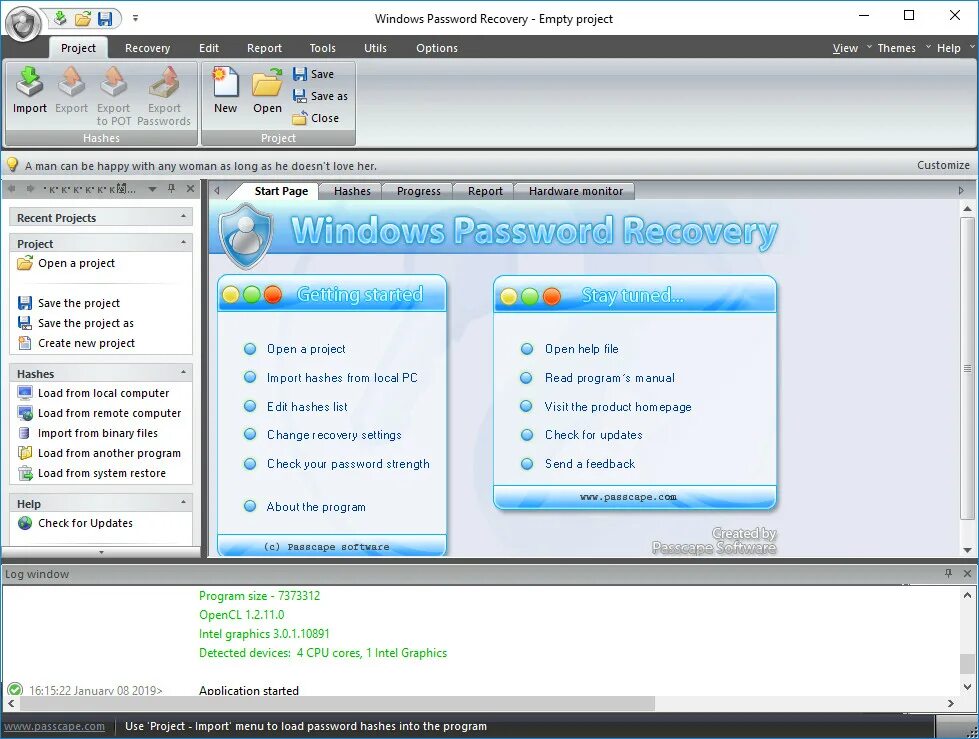Image resolution: width=979 pixels, height=739 pixels.
Task: Click Start Page vertical scrollbar thumb
Action: pyautogui.click(x=967, y=368)
